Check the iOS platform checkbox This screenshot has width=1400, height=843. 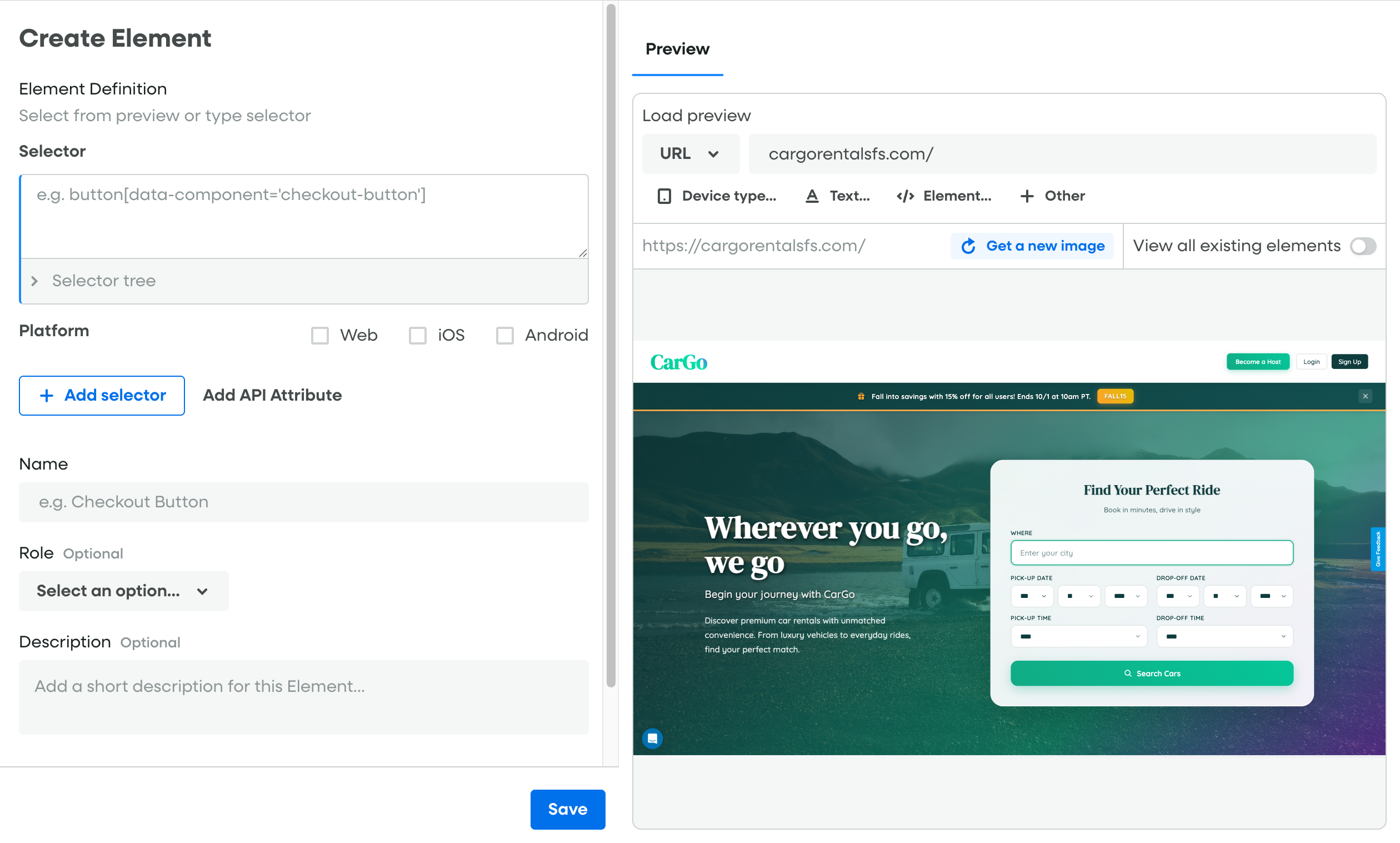[x=418, y=335]
